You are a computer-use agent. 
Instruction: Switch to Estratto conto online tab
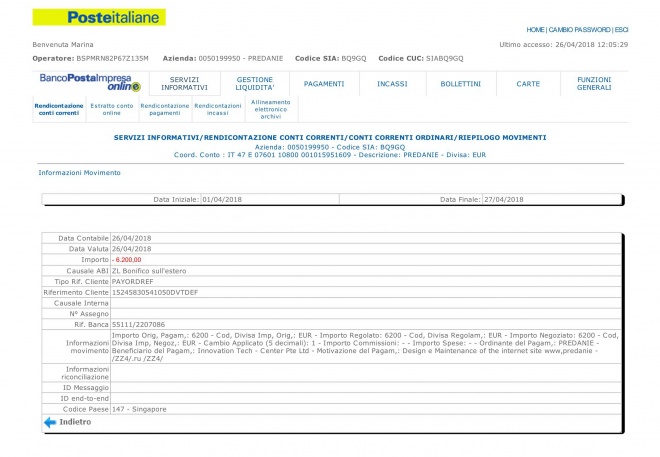click(112, 108)
